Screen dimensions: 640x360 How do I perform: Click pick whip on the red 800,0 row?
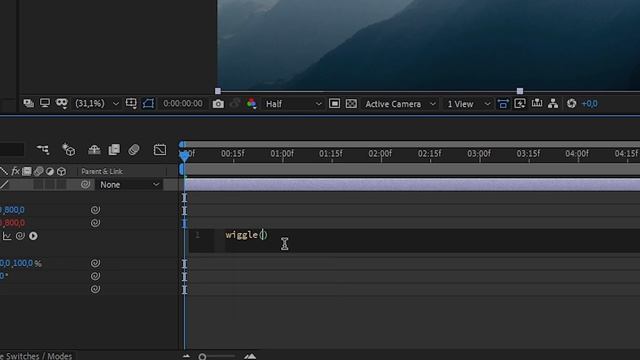click(x=95, y=223)
